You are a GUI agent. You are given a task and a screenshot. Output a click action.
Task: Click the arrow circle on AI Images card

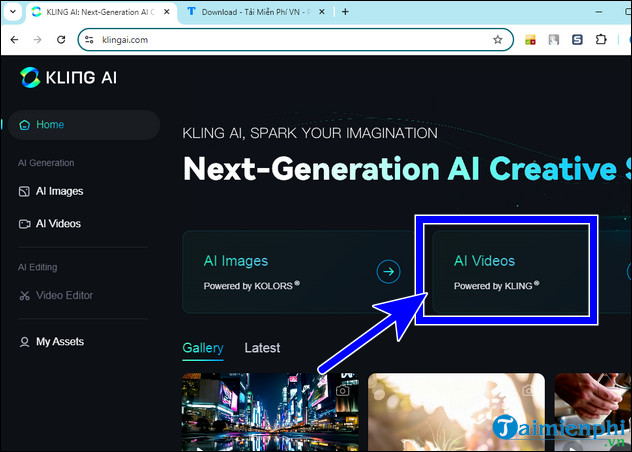point(388,272)
